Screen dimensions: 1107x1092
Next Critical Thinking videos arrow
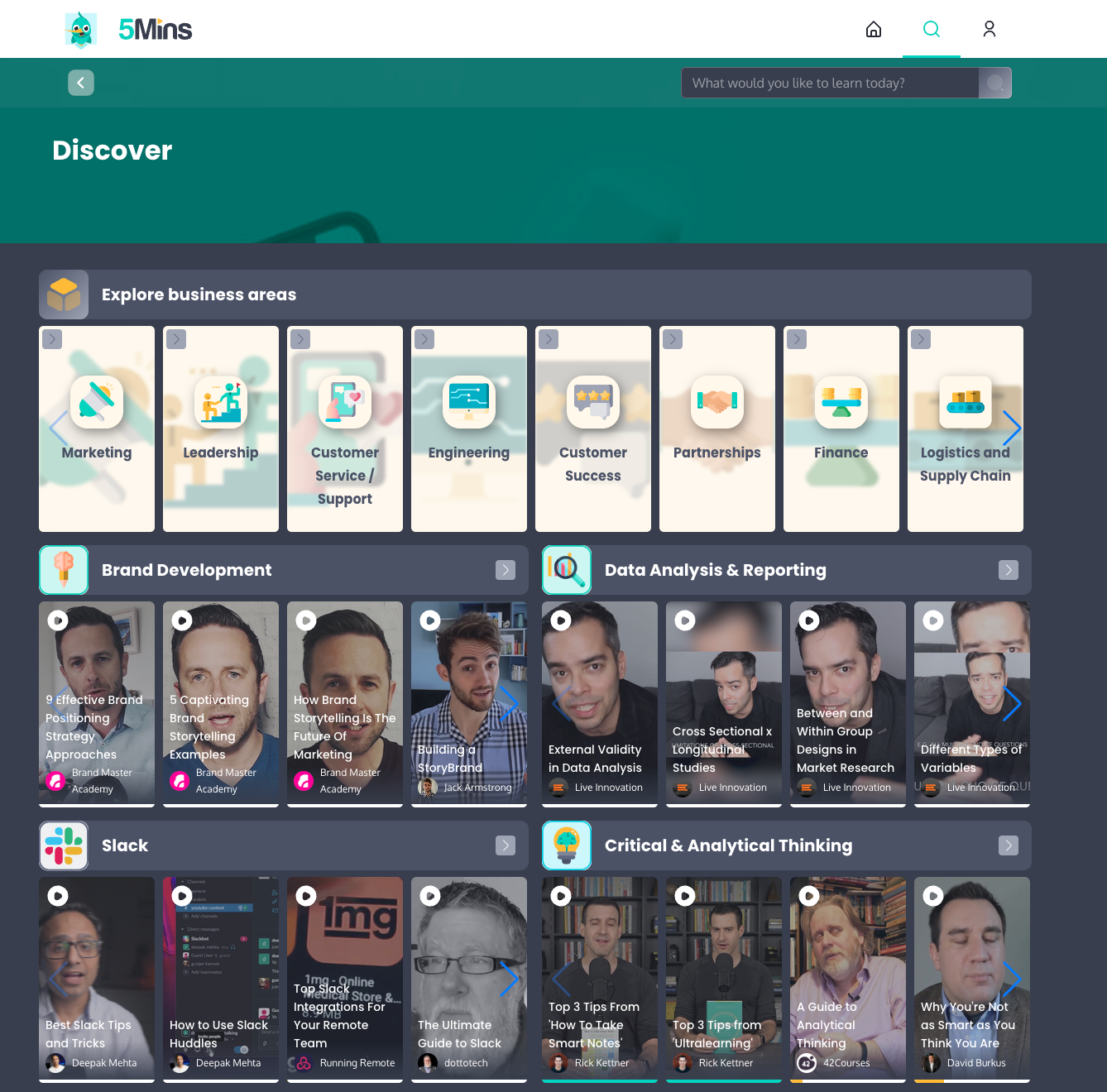[1012, 979]
